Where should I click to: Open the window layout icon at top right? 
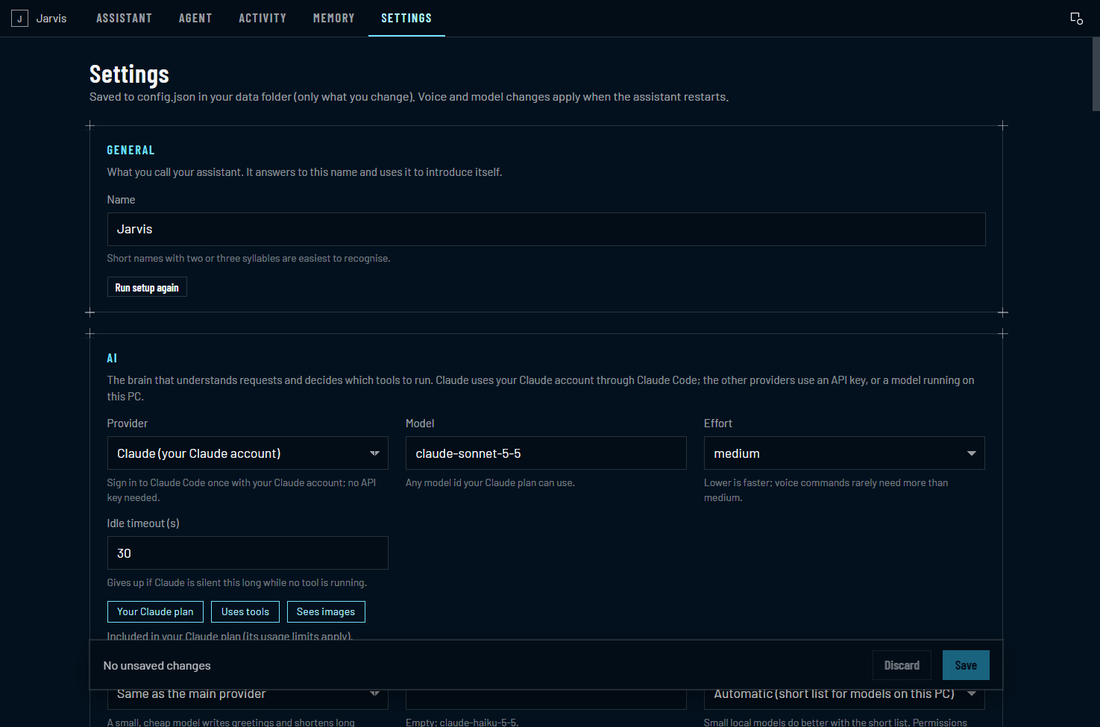[x=1076, y=18]
